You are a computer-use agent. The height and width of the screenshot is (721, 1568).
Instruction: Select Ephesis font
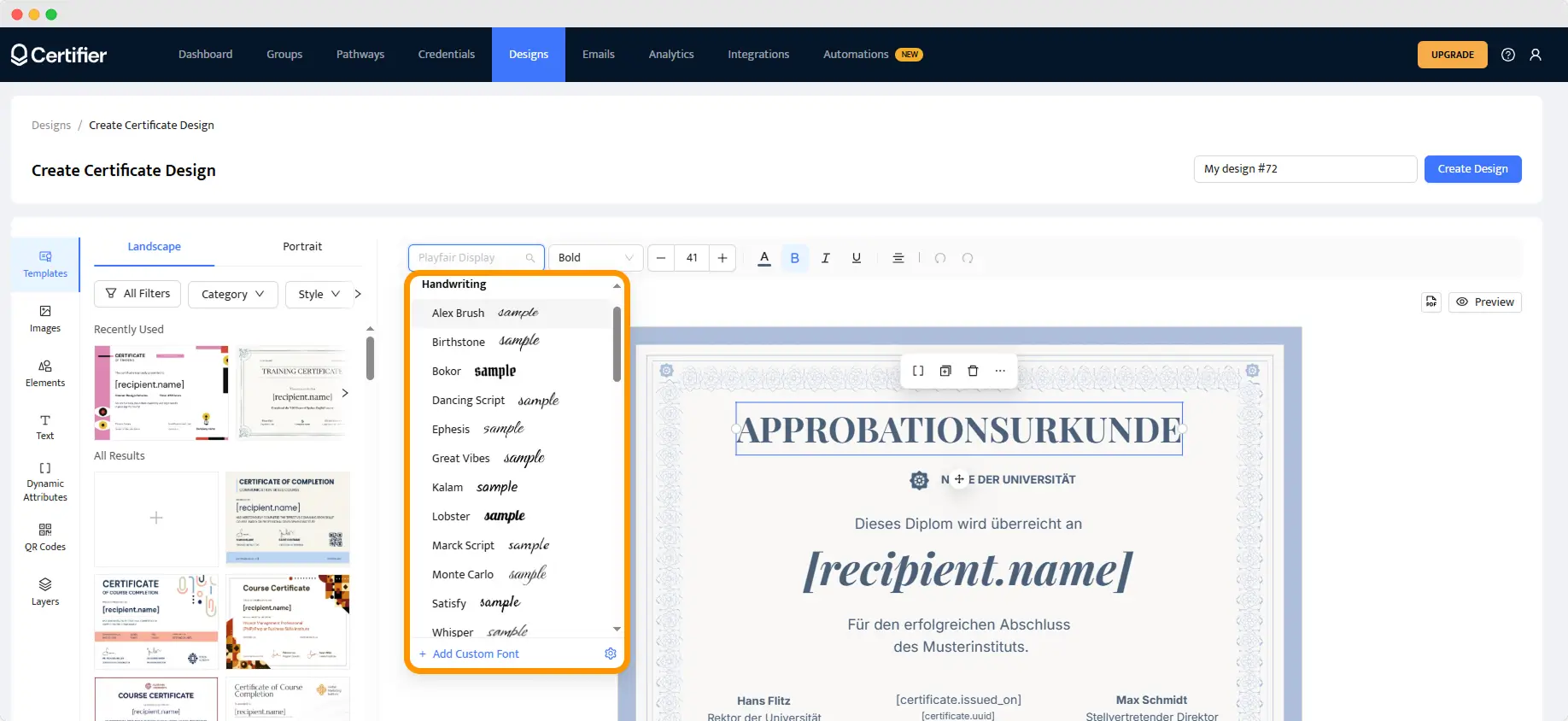[x=512, y=429]
